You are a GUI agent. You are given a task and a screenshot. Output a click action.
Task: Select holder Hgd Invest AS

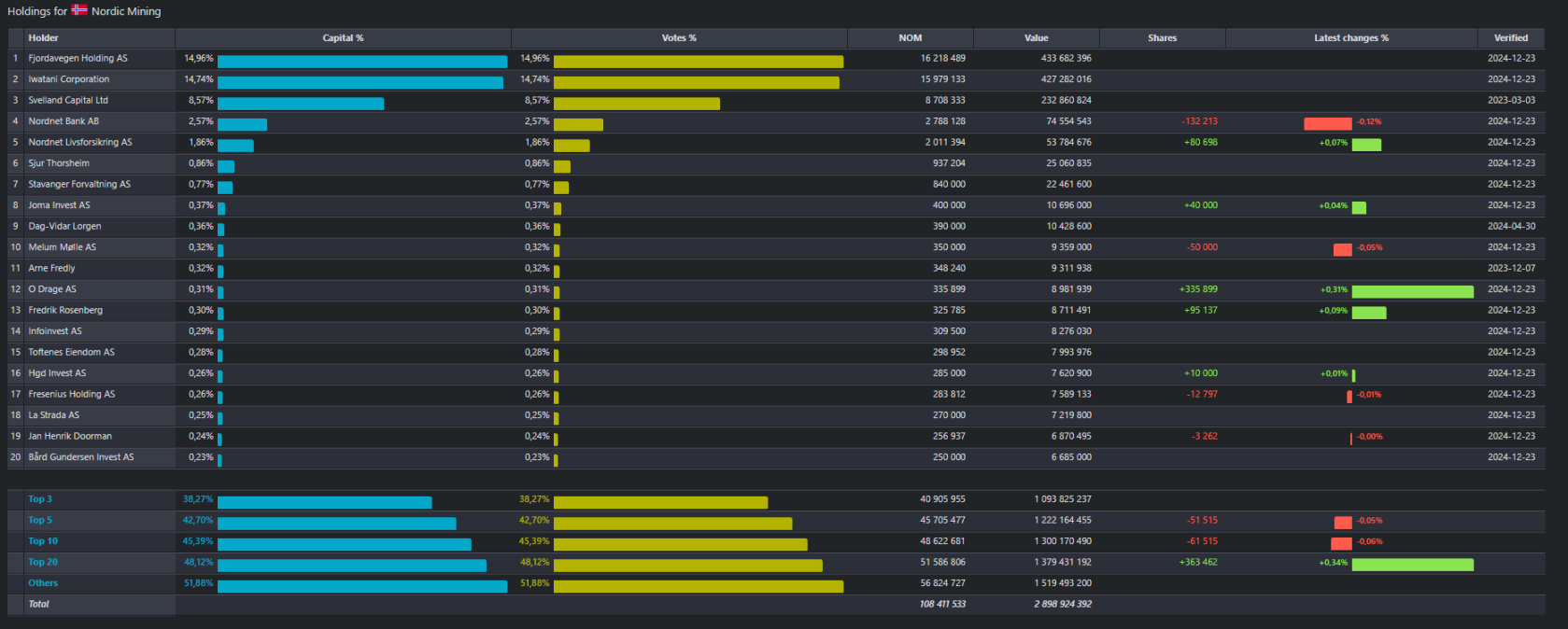pos(57,373)
